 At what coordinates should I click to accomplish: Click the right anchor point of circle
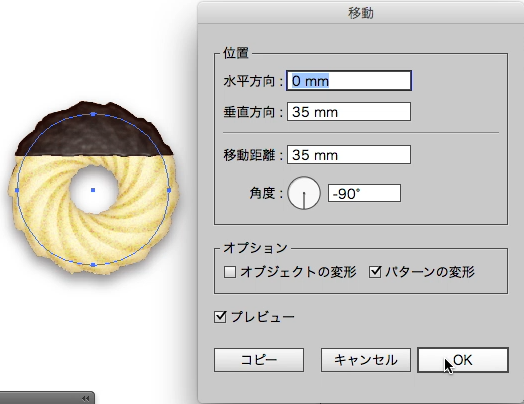click(x=169, y=190)
